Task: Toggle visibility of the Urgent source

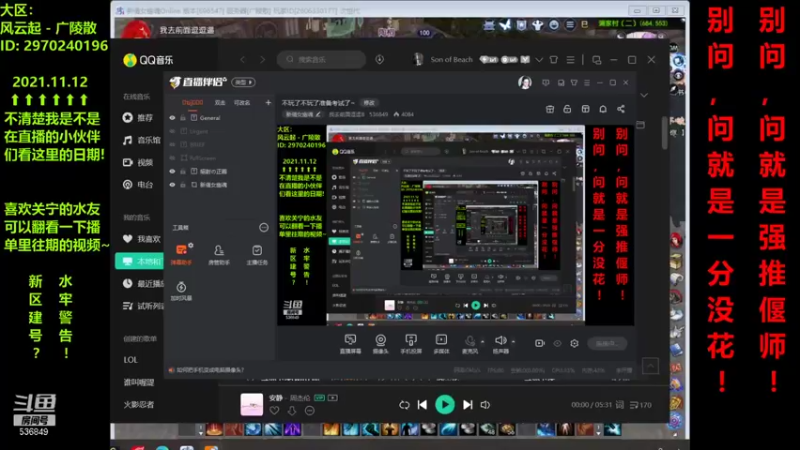Action: click(x=172, y=131)
